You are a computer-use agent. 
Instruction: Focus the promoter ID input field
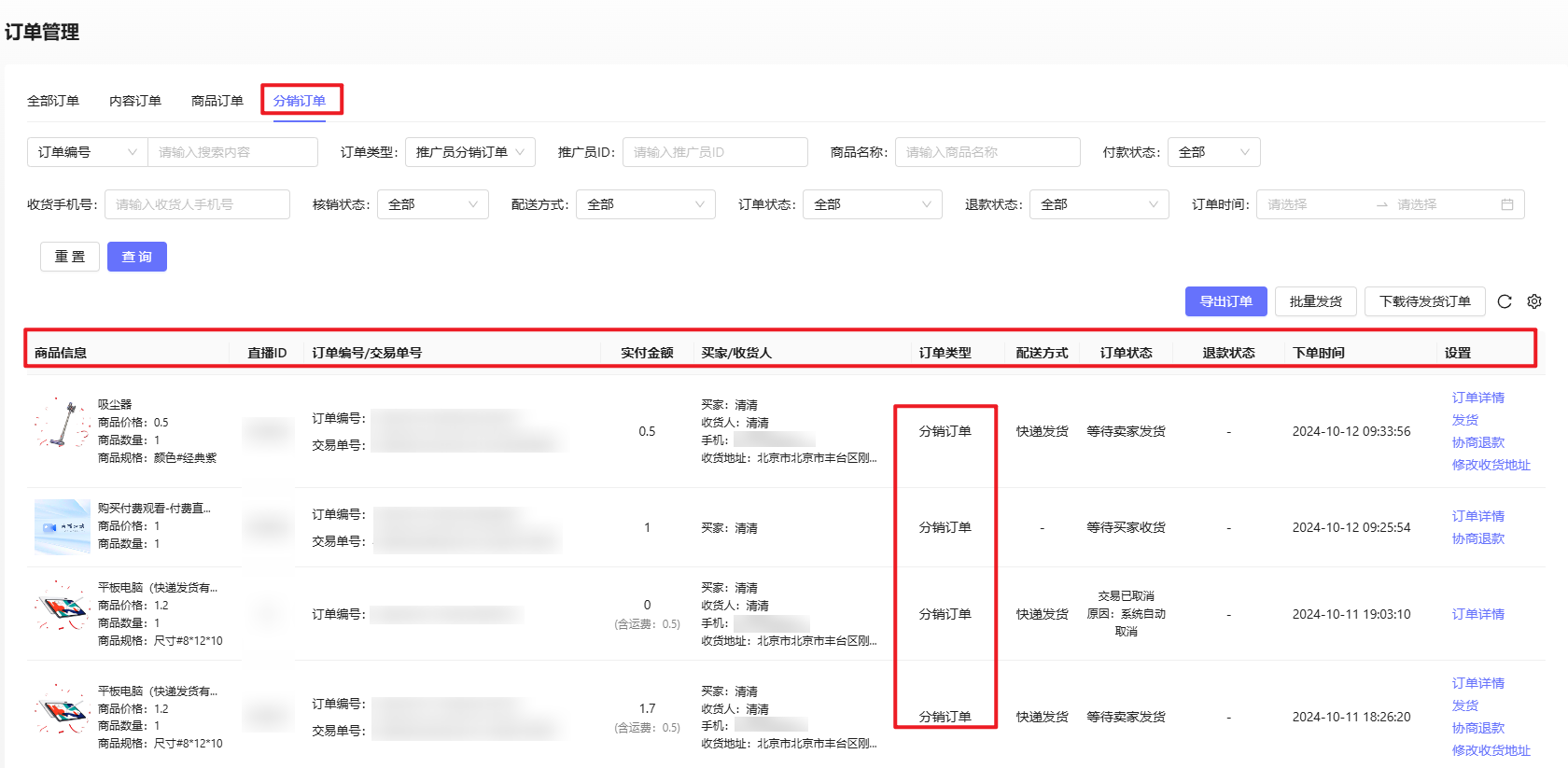pos(714,152)
